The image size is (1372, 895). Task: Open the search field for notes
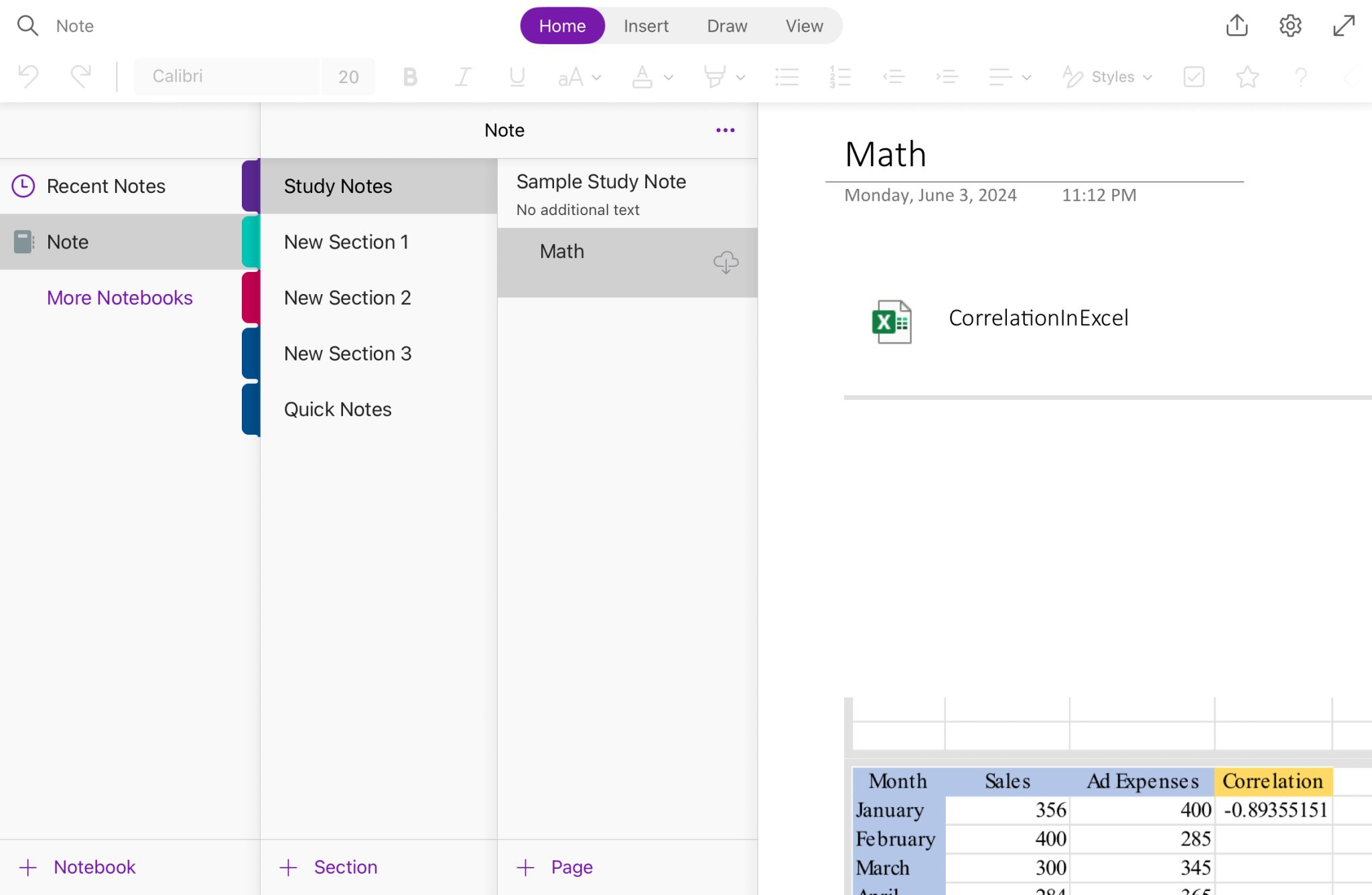pos(27,25)
